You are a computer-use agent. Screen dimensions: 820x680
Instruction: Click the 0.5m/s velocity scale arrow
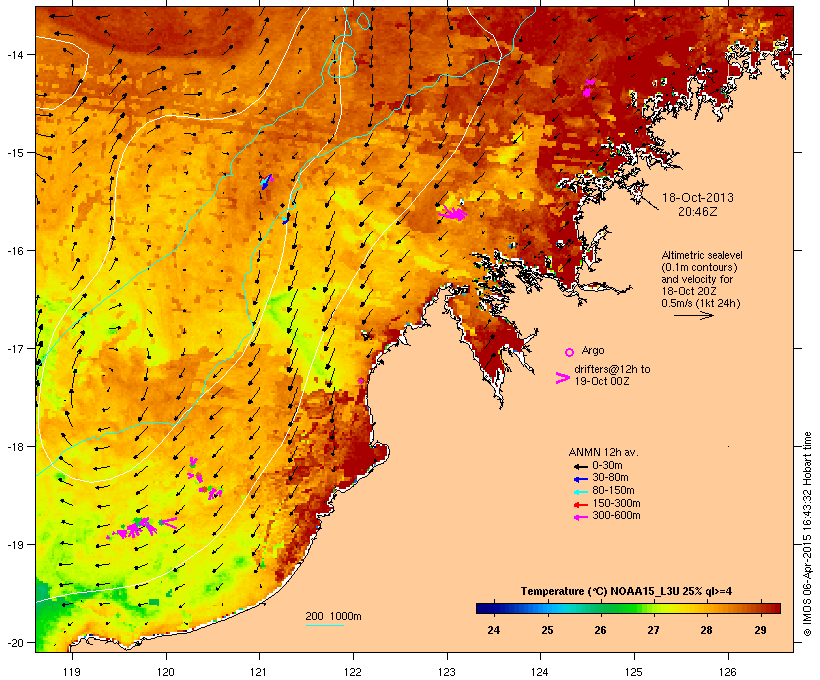693,315
